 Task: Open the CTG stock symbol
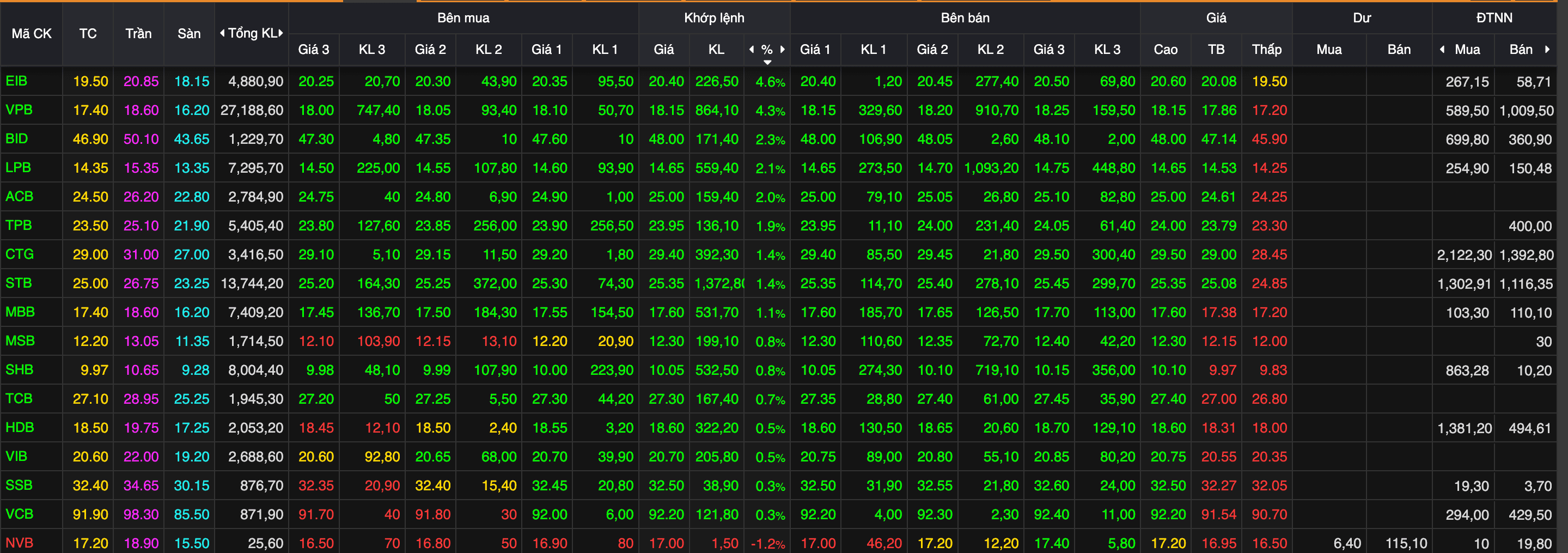(x=20, y=254)
